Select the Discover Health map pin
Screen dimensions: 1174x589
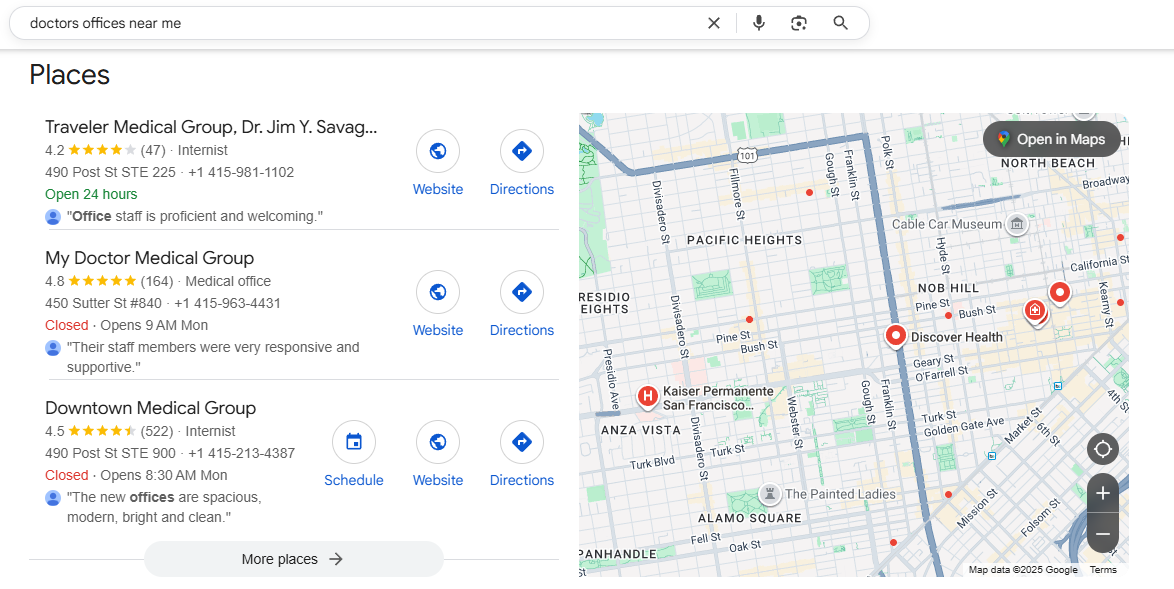(895, 335)
